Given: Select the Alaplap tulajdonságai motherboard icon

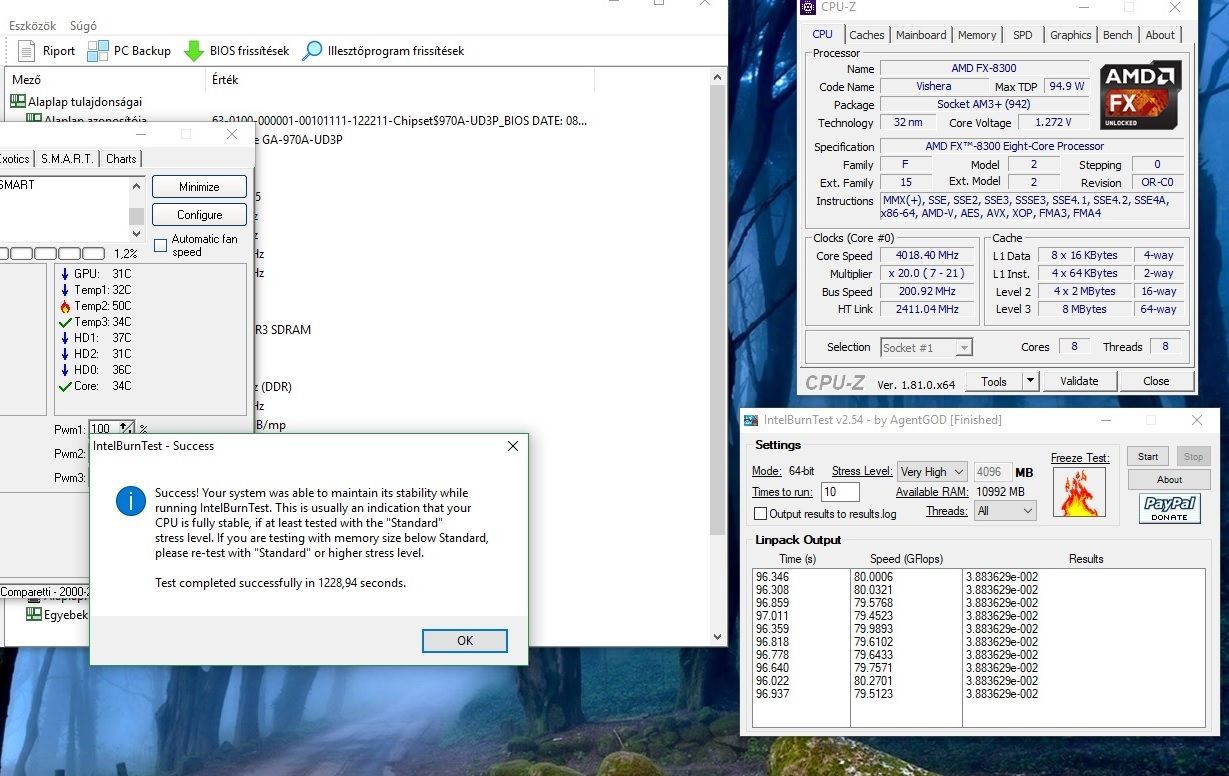Looking at the screenshot, I should tap(18, 101).
